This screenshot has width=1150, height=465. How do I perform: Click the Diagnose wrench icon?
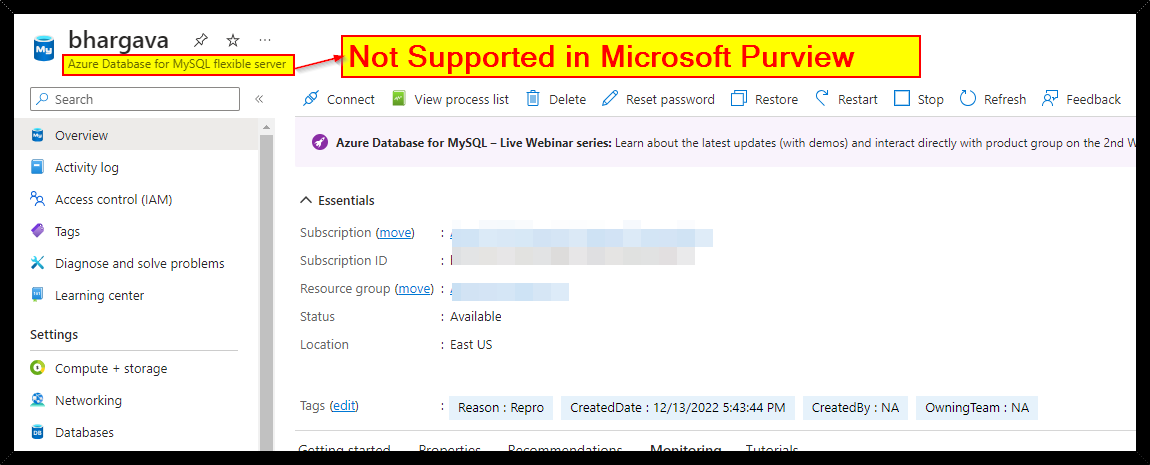37,263
